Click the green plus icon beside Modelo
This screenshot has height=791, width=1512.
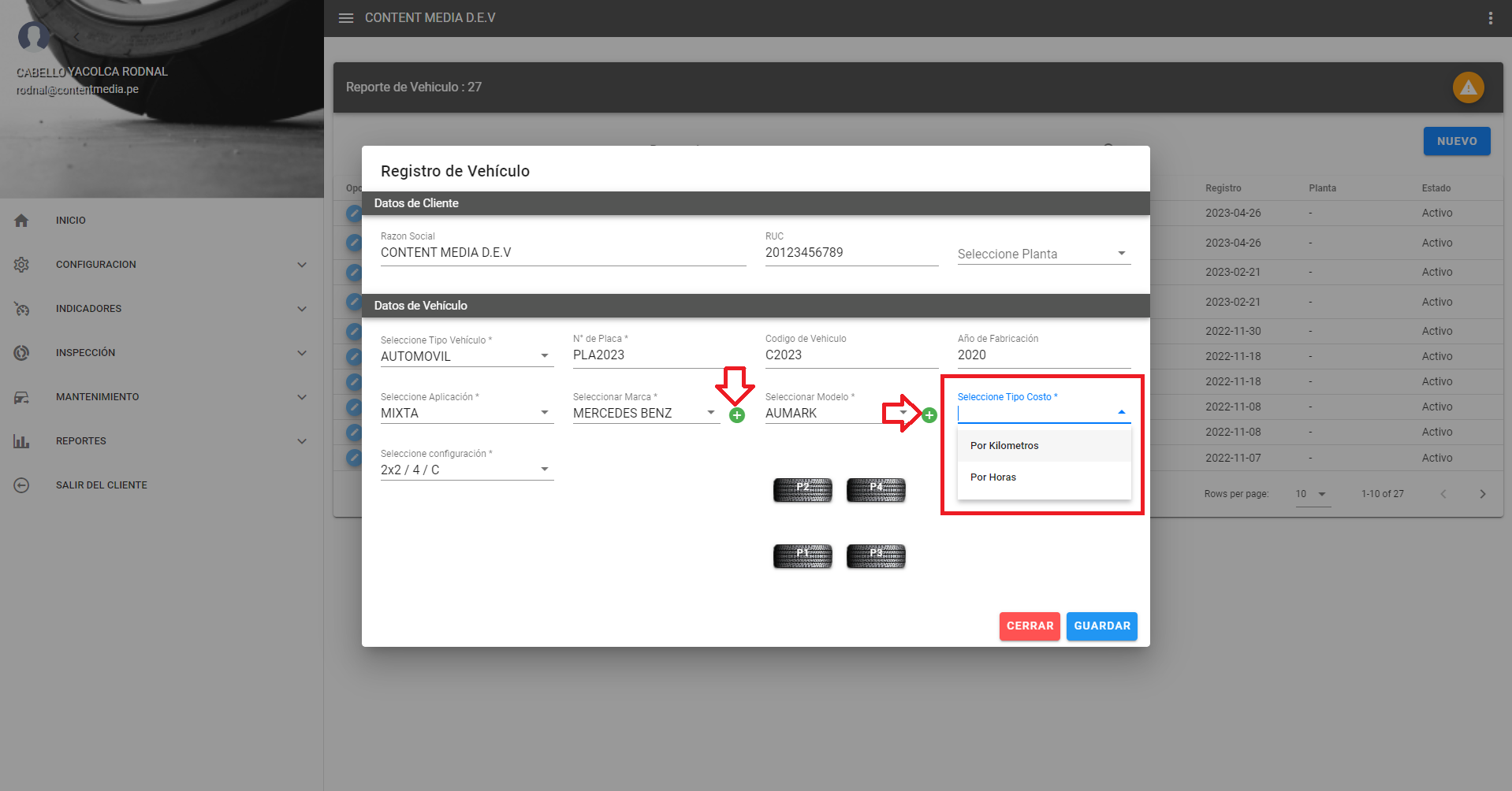click(x=929, y=415)
